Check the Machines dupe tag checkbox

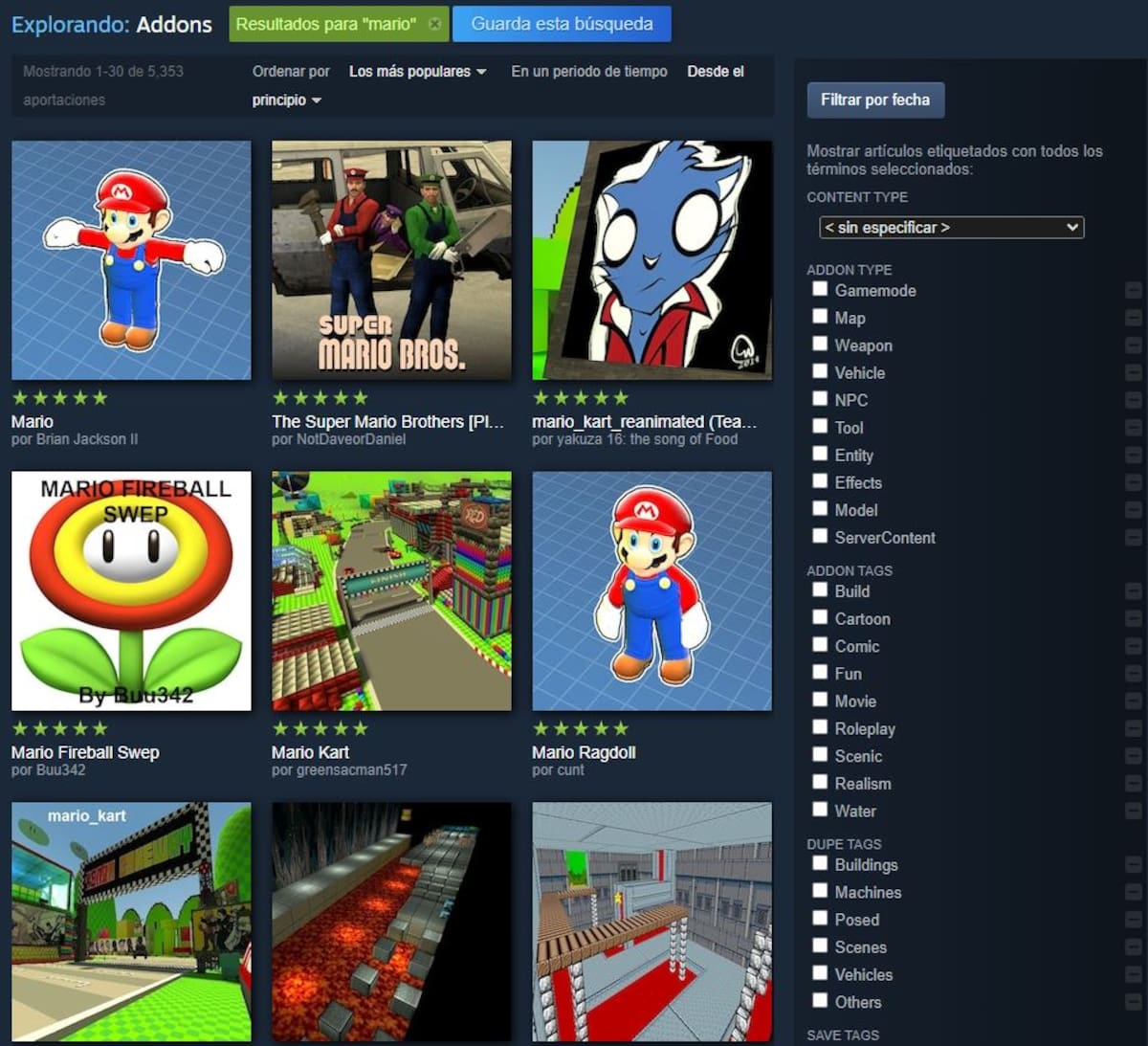tap(820, 891)
